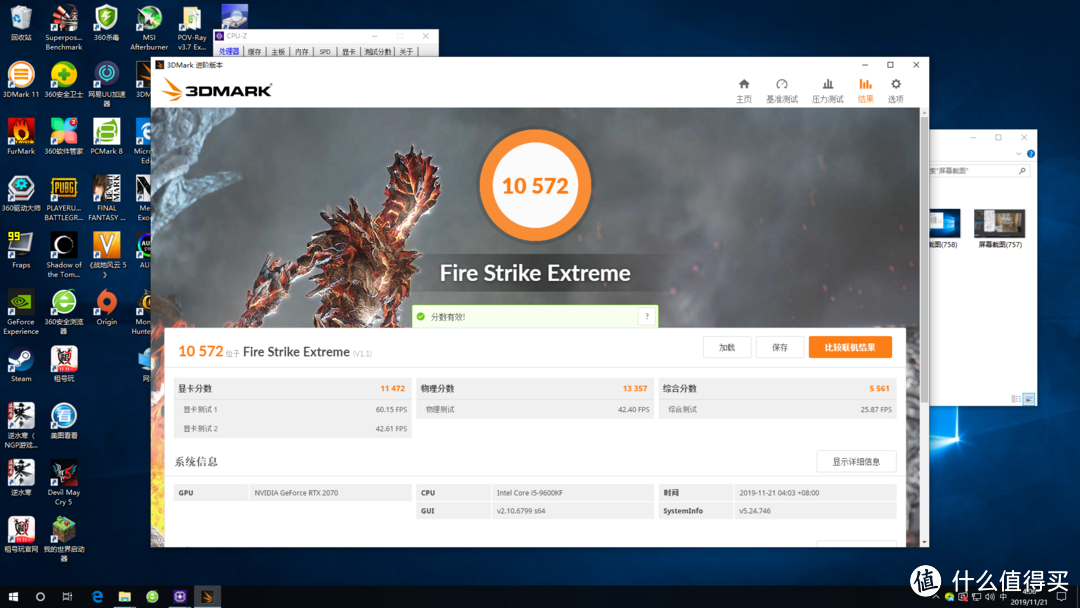Launch Microsoft Edge from the taskbar
Screen dimensions: 1080x608
point(97,597)
